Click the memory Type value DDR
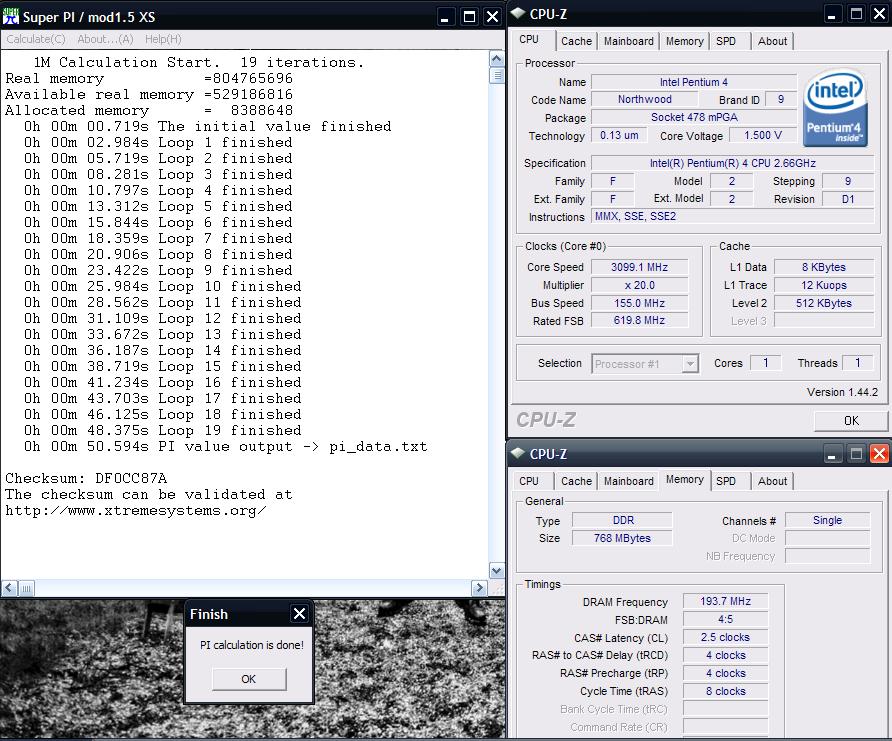Image resolution: width=892 pixels, height=741 pixels. tap(622, 520)
